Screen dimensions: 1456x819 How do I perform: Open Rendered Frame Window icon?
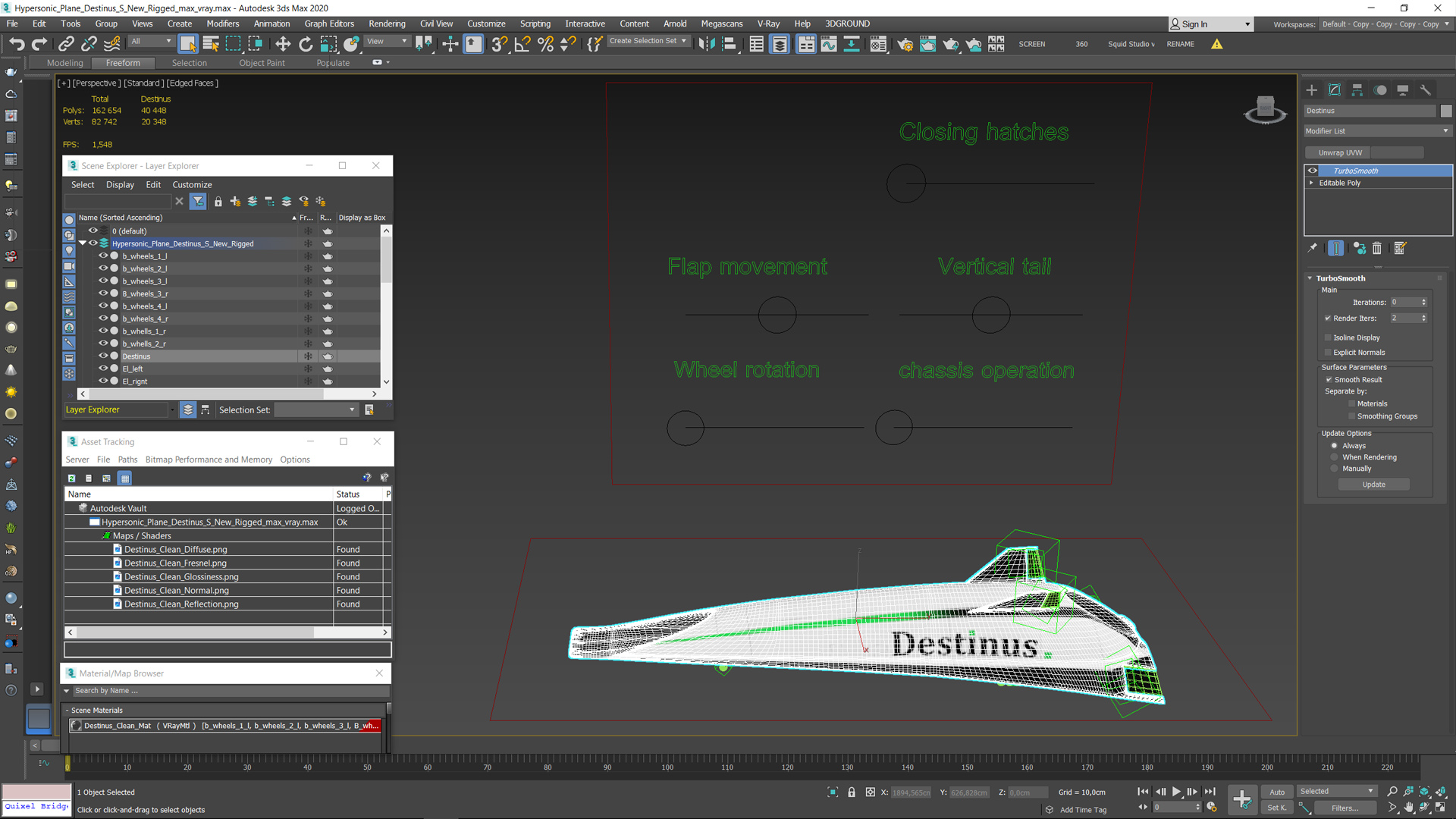[x=927, y=44]
